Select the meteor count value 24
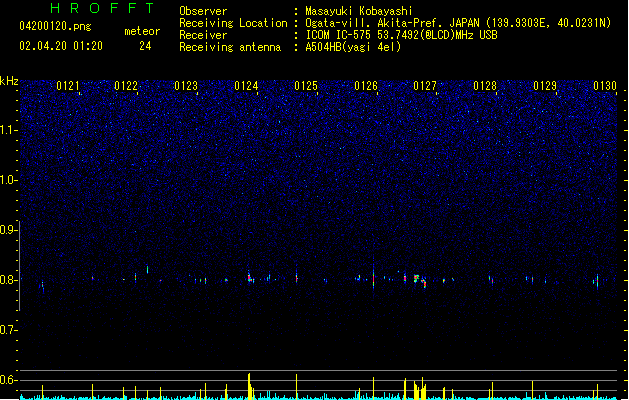Image resolution: width=629 pixels, height=400 pixels. (145, 46)
